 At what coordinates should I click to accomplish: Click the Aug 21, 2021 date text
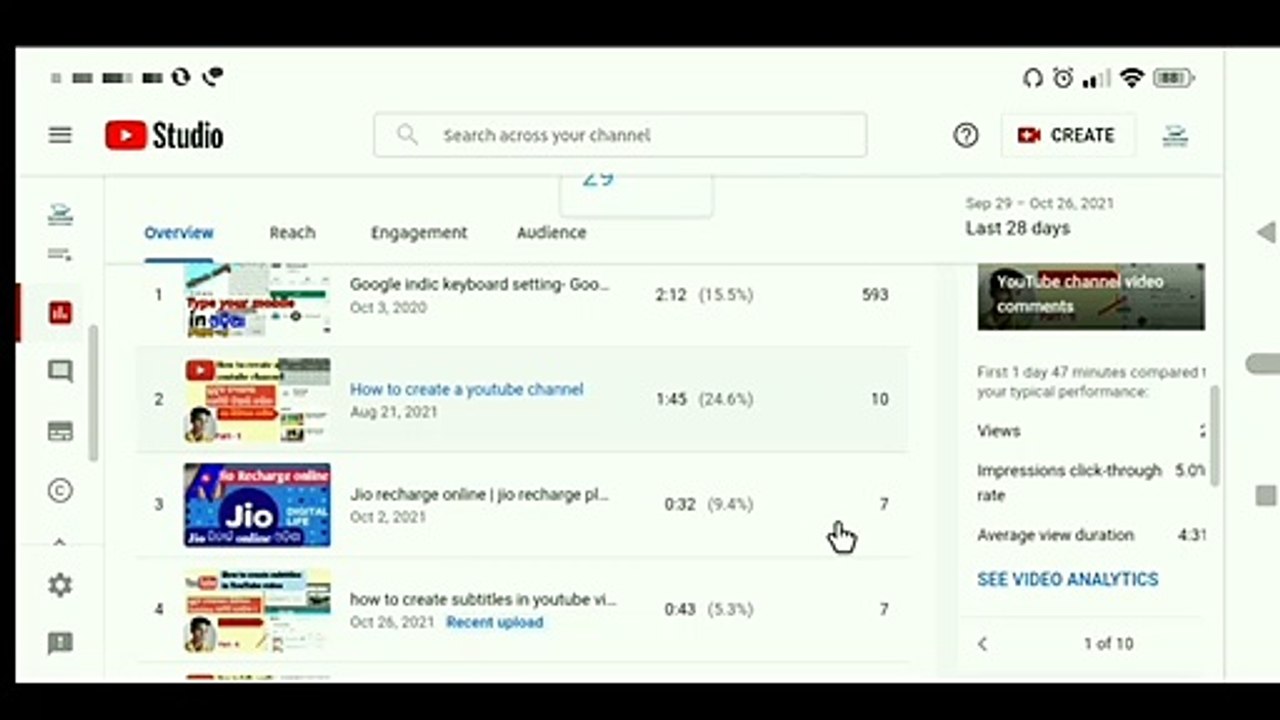point(393,411)
